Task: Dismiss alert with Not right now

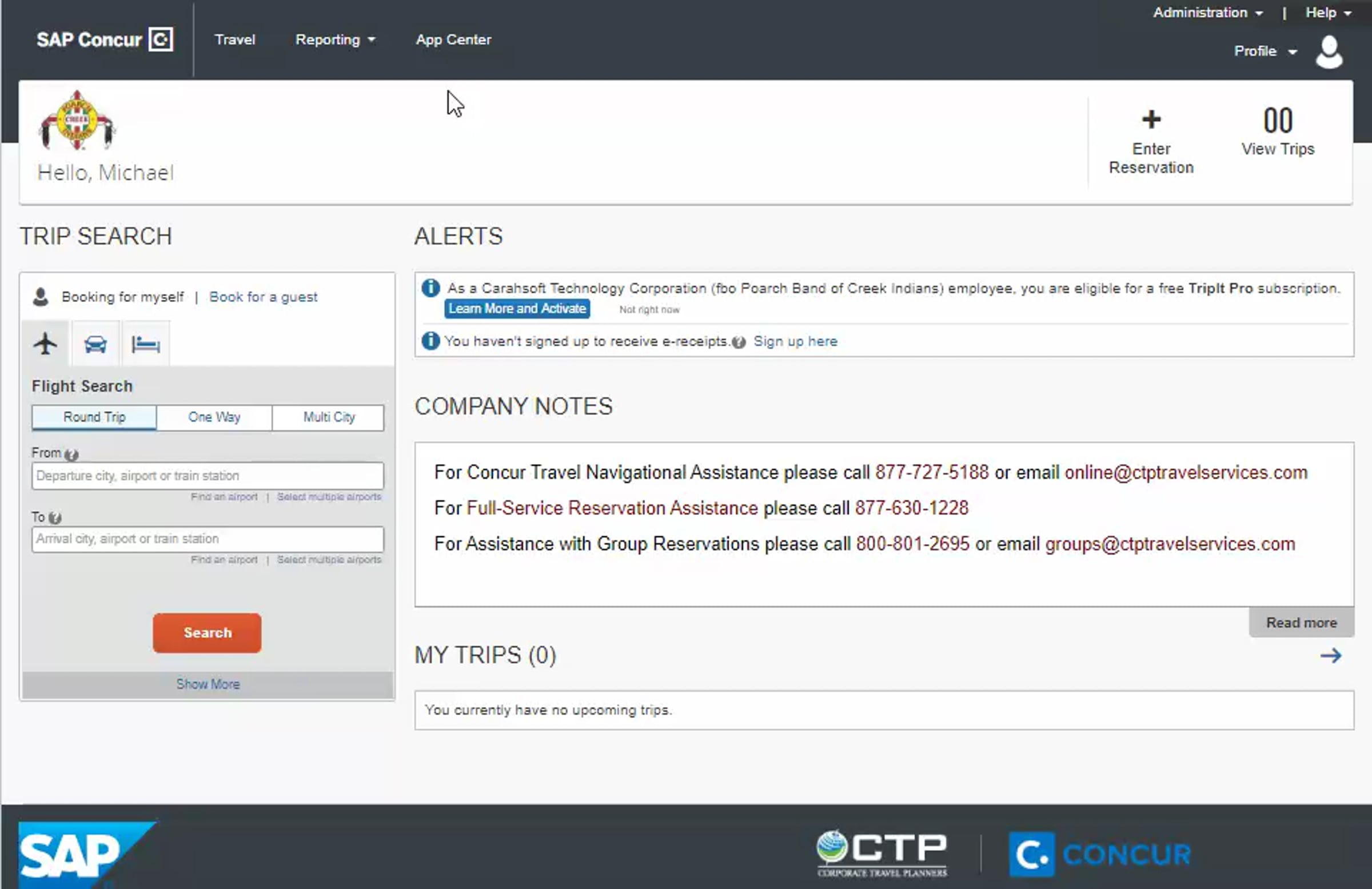Action: (649, 310)
